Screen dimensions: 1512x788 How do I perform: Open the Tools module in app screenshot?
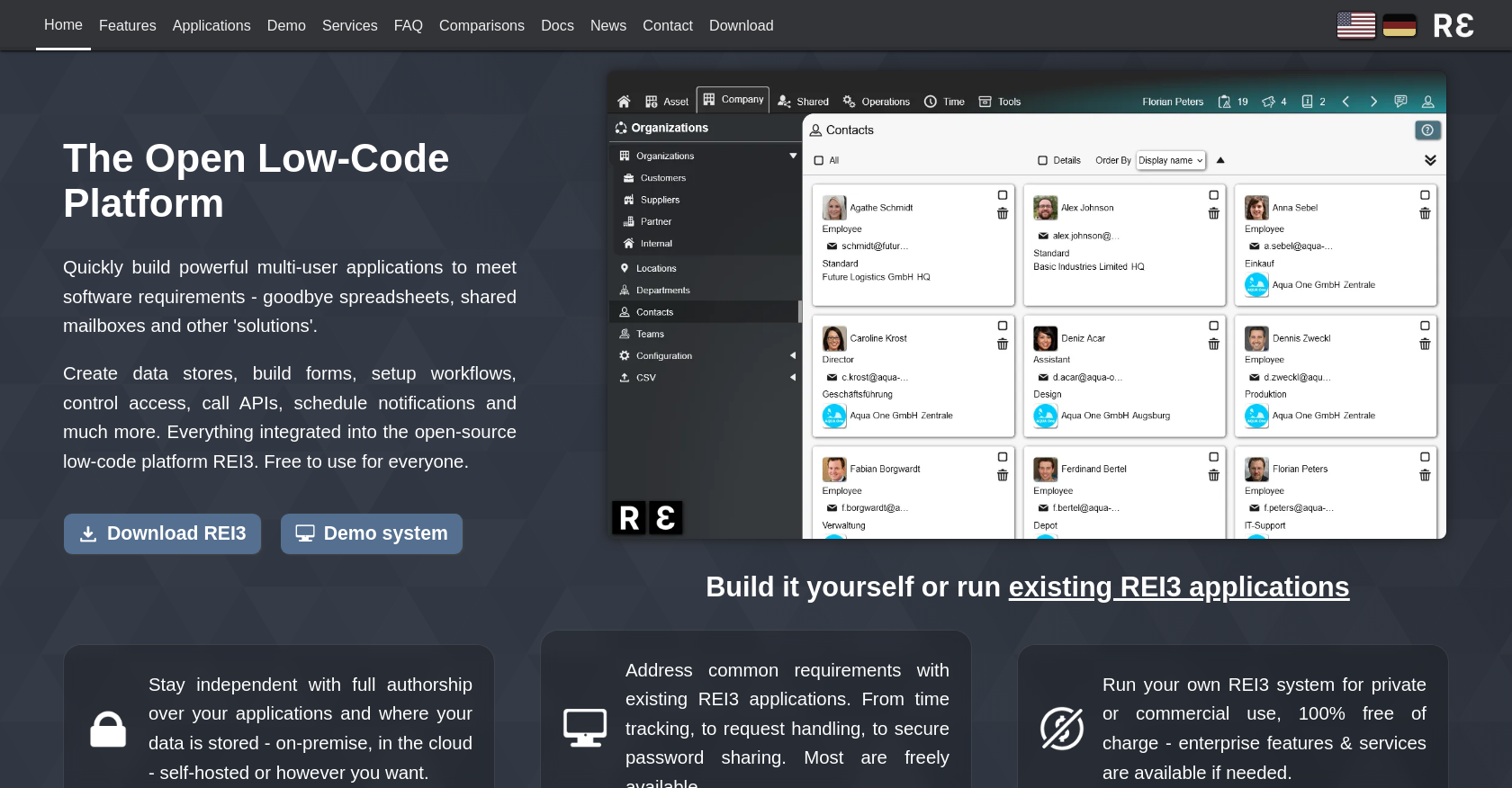point(1000,102)
